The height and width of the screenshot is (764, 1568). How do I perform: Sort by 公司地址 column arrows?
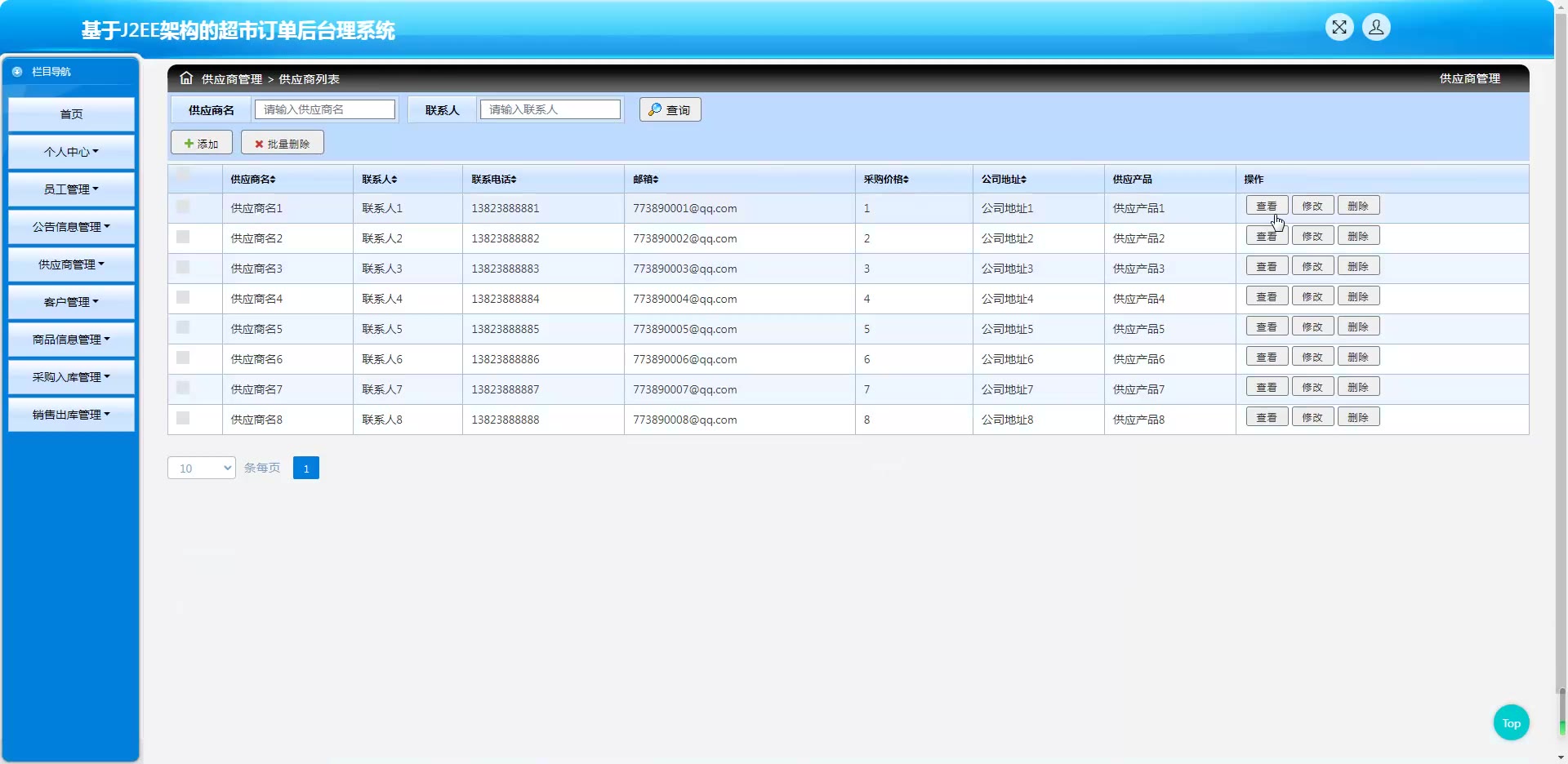[1023, 180]
